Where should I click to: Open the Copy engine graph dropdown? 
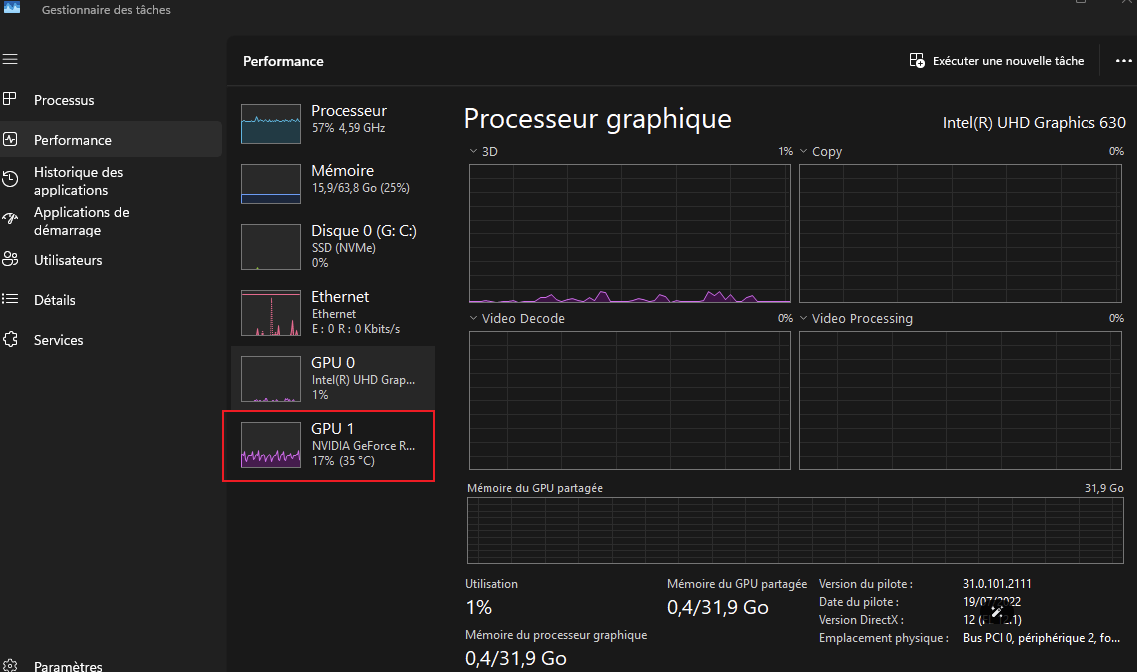pos(803,152)
